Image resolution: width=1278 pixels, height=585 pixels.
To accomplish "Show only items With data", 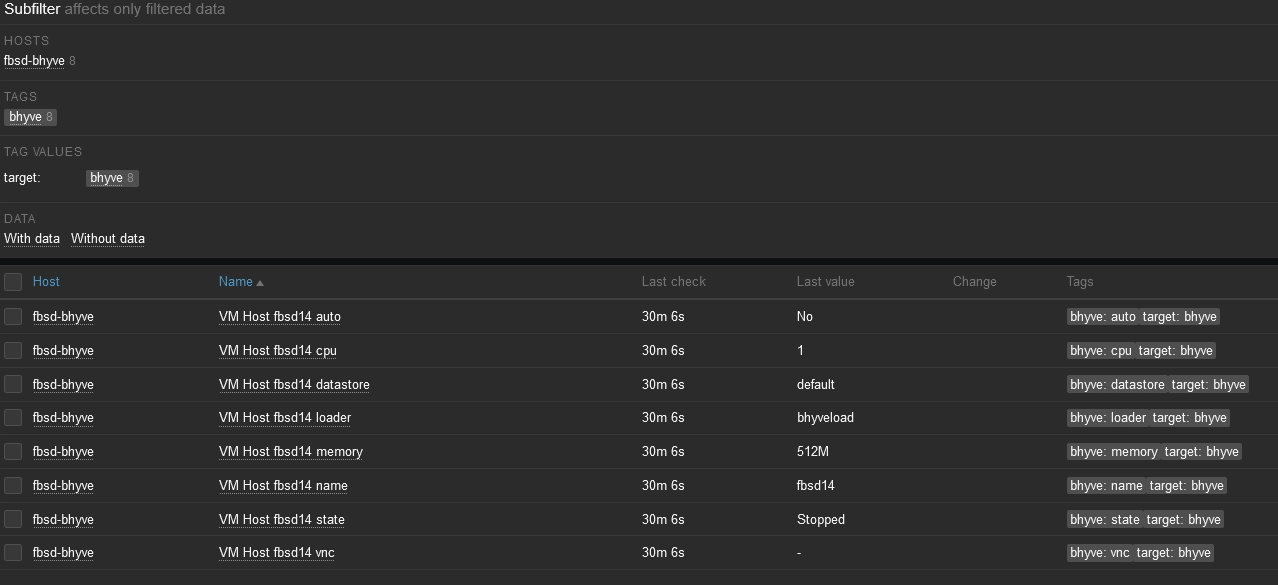I will click(32, 239).
